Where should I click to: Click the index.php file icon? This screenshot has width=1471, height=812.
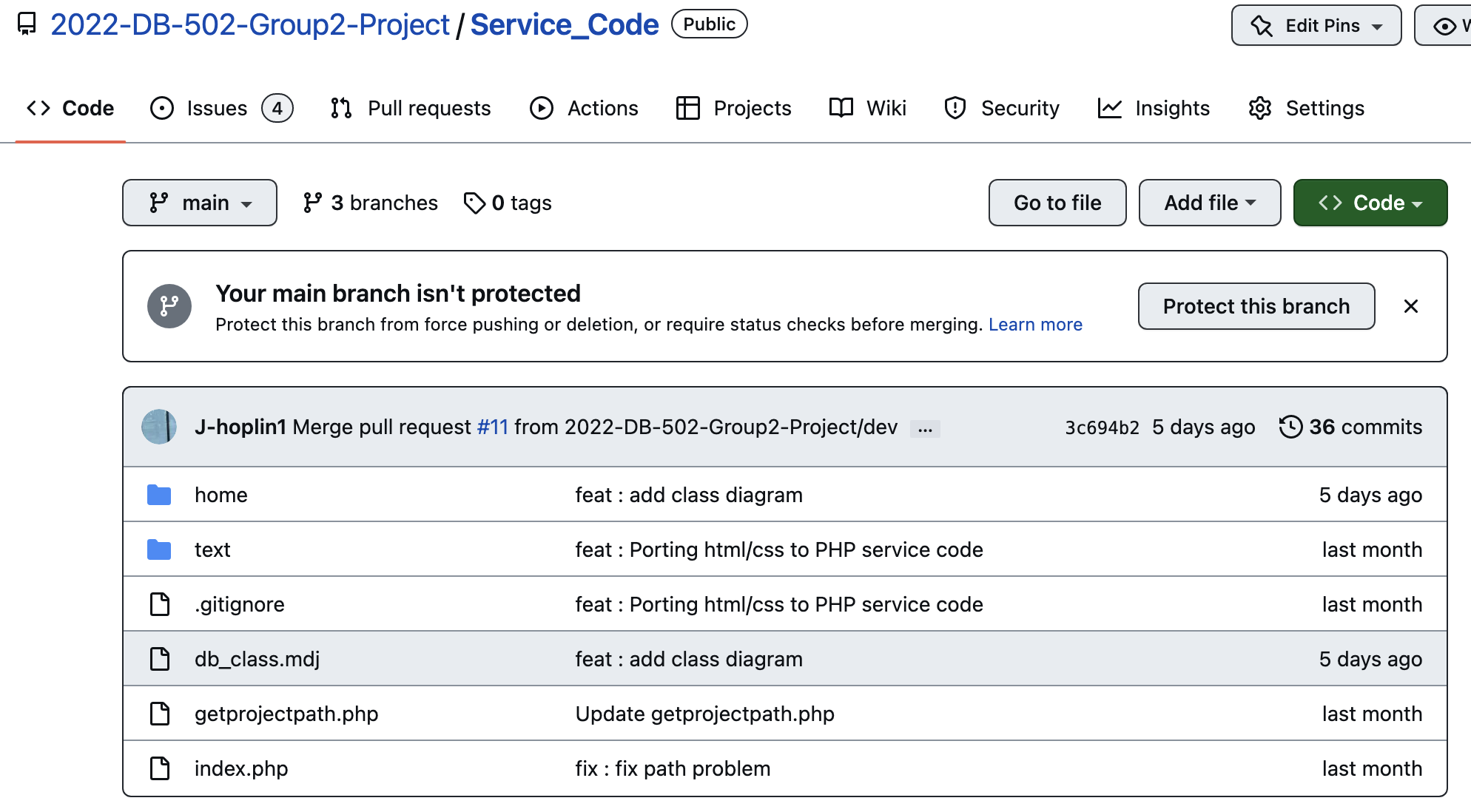[x=160, y=768]
